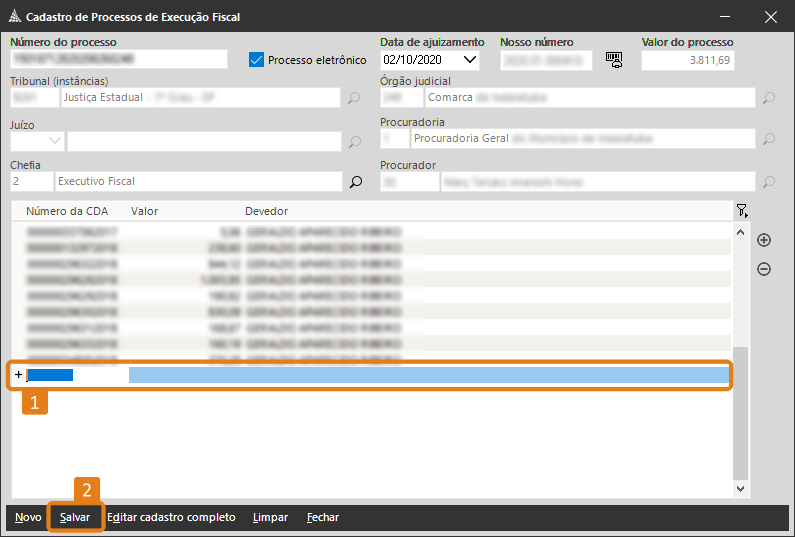Viewport: 795px width, 537px height.
Task: Add a CDA with the plus circle
Action: click(764, 240)
